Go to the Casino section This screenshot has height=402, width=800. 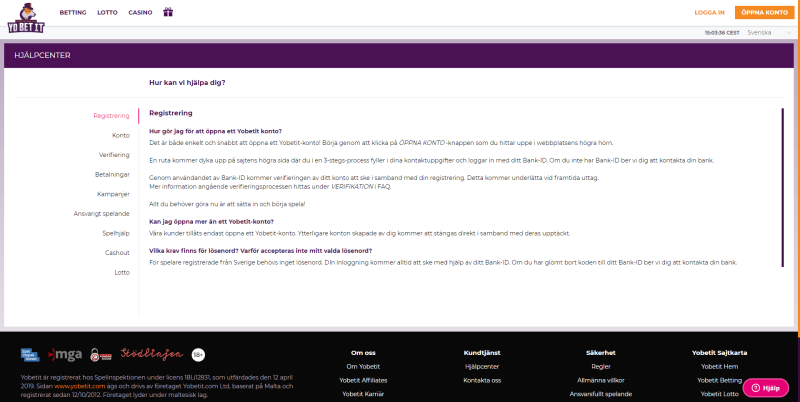(x=141, y=13)
